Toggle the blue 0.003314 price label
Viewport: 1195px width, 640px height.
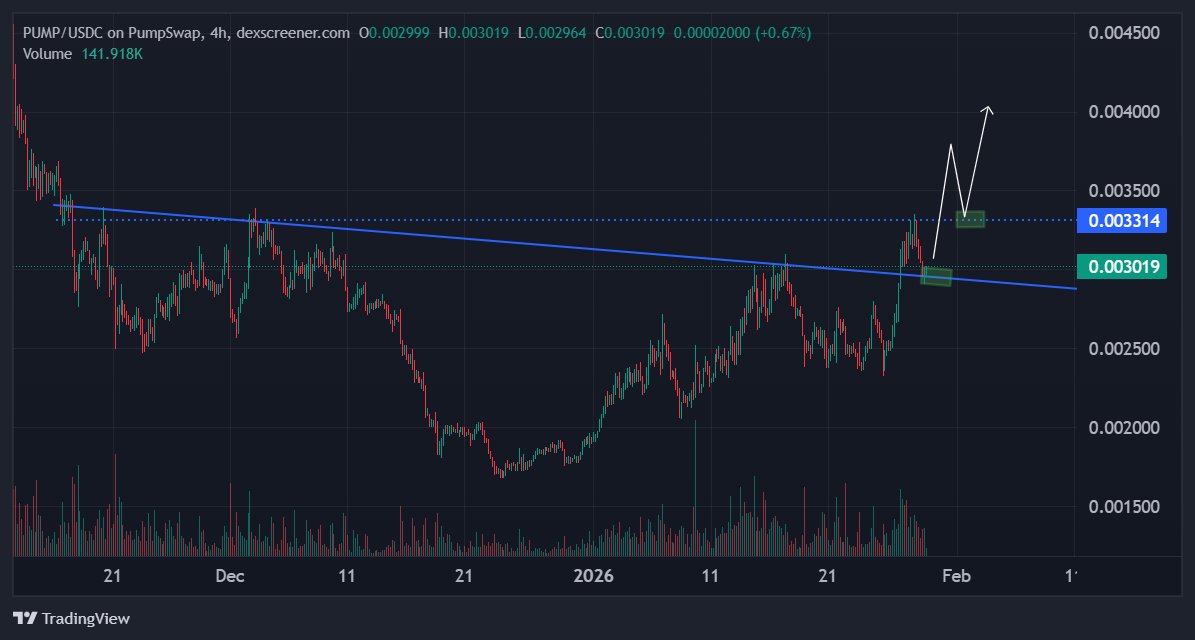pos(1121,220)
